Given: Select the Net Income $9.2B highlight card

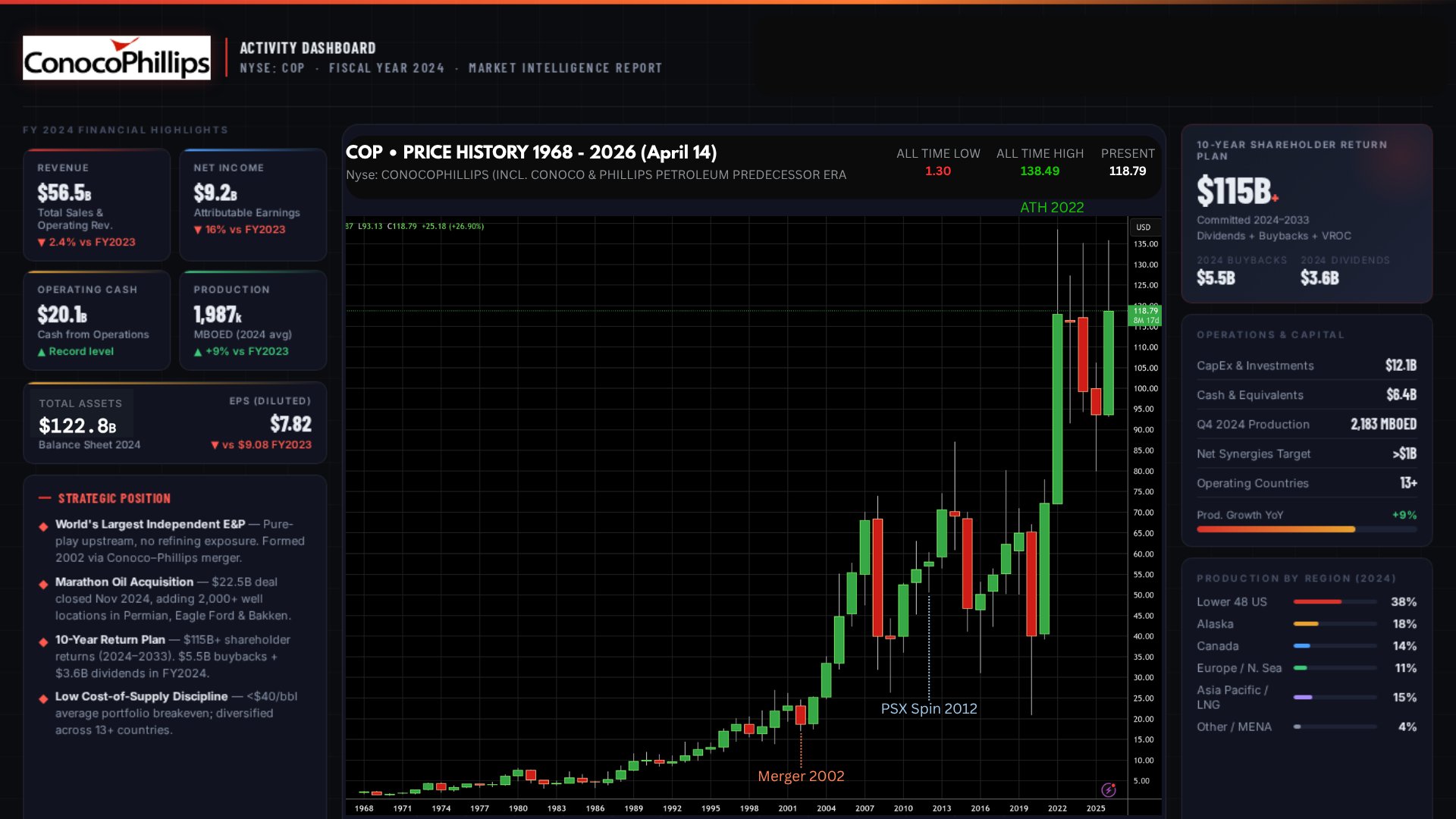Looking at the screenshot, I should (x=253, y=205).
